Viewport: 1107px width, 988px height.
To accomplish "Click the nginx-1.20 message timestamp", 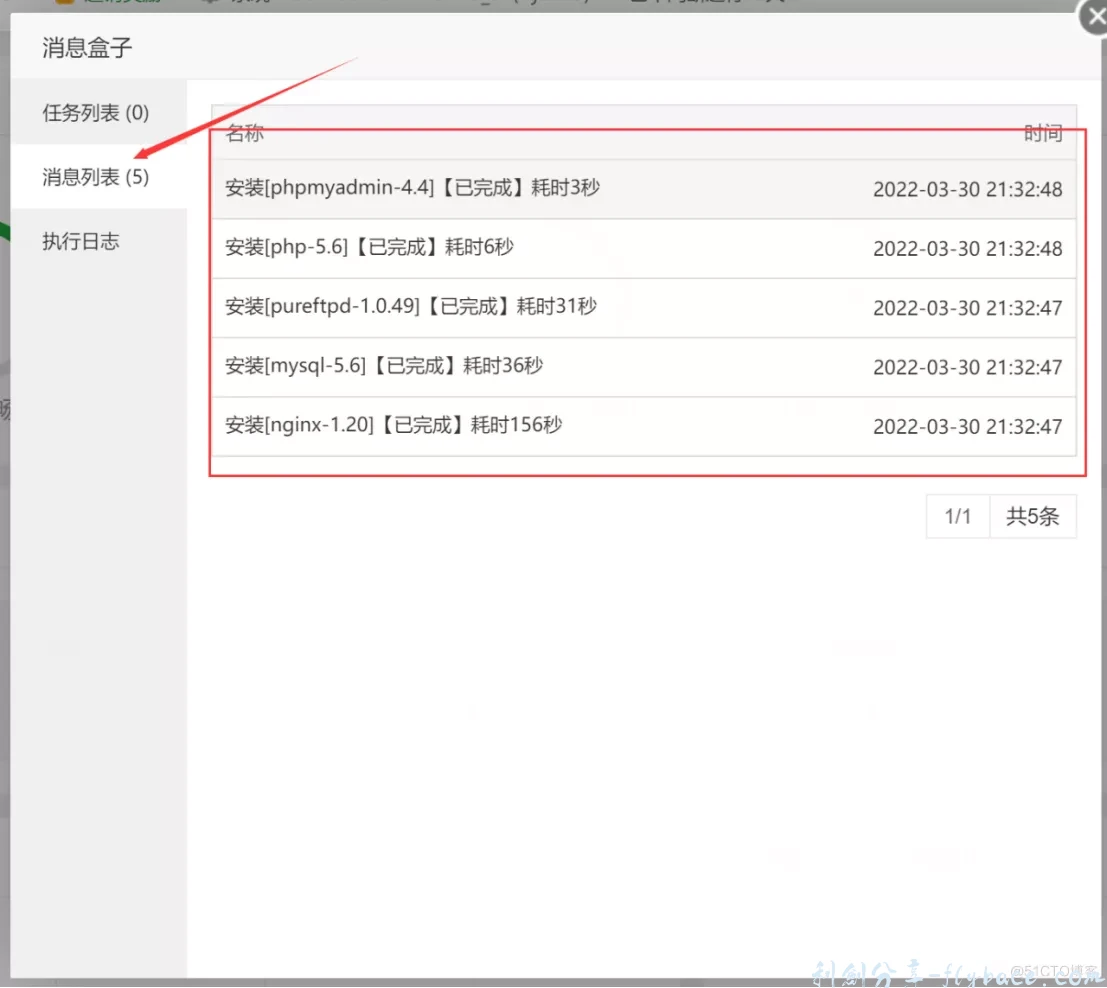I will point(967,426).
